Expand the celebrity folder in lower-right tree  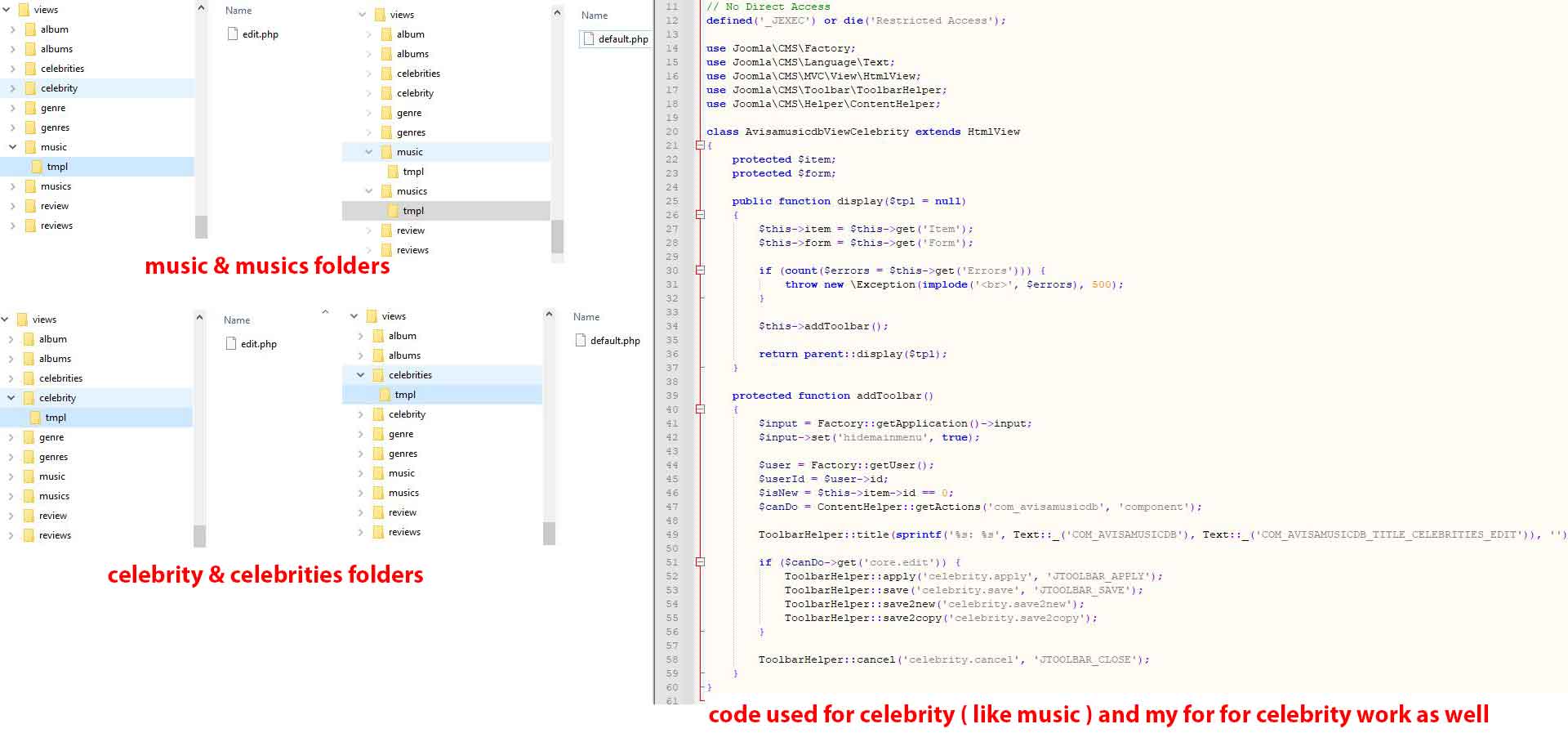click(x=360, y=414)
